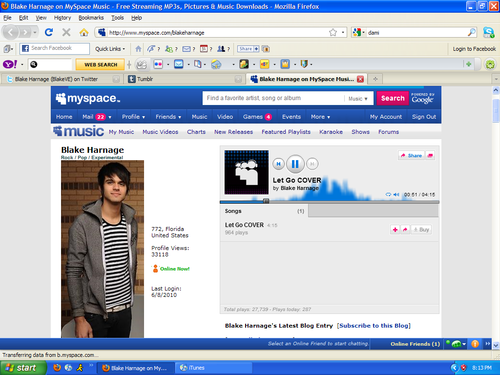Open the history dropdown next to forward button
This screenshot has width=500, height=375.
(35, 32)
